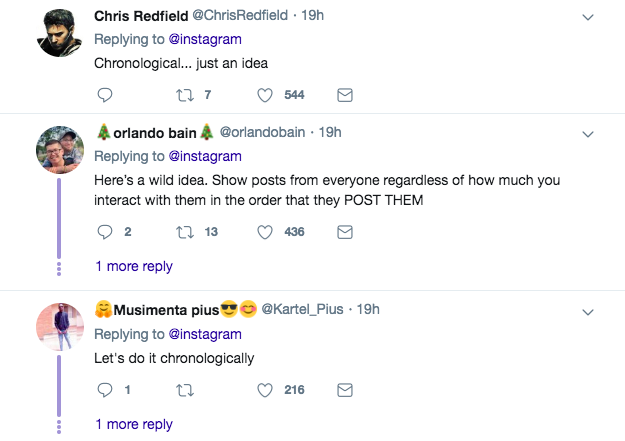This screenshot has width=625, height=441.
Task: Show 1 more reply under orlando bain's tweet
Action: 134,266
